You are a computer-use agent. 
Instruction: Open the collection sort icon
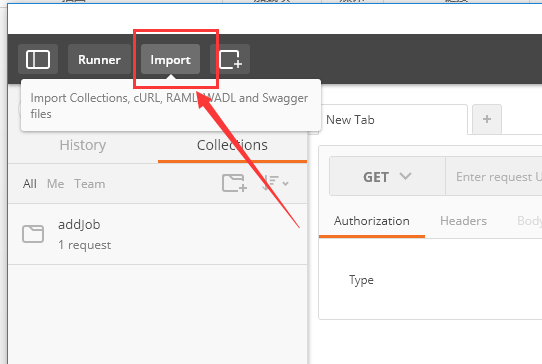270,183
